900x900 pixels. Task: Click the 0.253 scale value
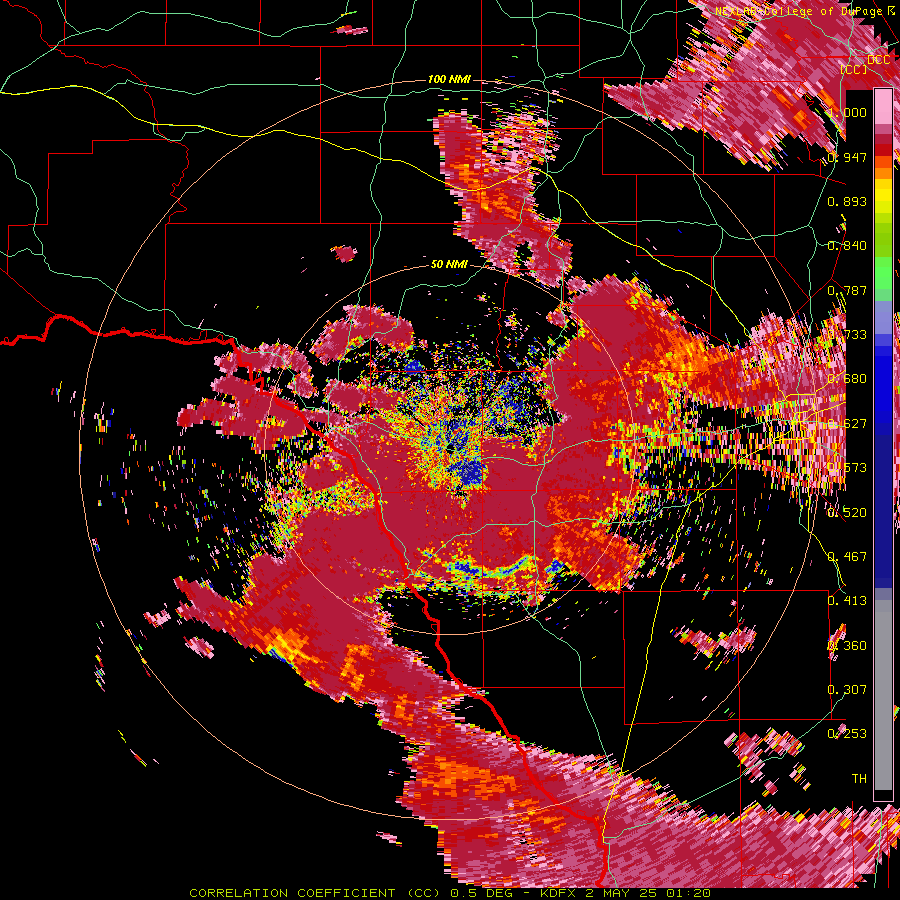tap(847, 734)
